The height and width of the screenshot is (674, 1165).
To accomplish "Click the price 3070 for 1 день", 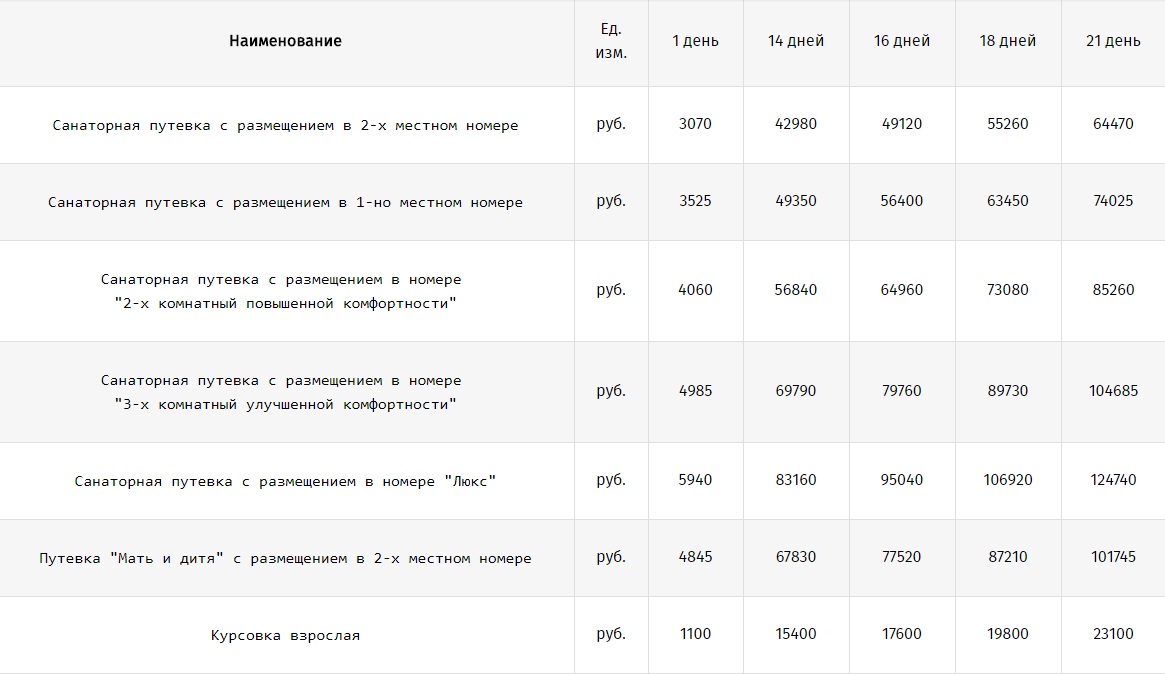I will 695,124.
